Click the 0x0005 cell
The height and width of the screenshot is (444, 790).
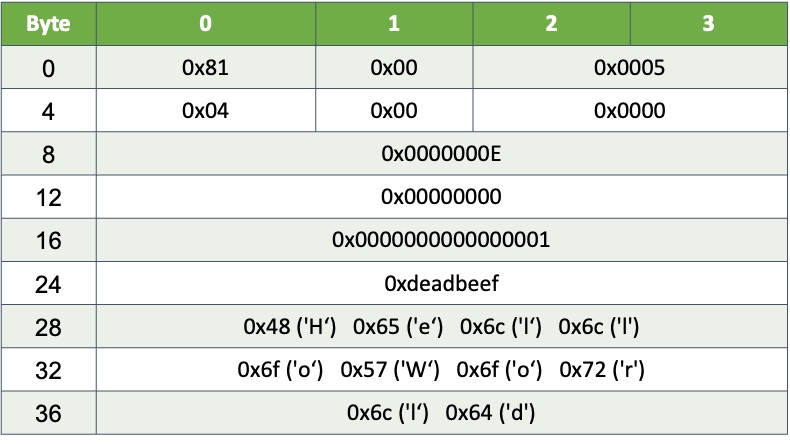(629, 68)
